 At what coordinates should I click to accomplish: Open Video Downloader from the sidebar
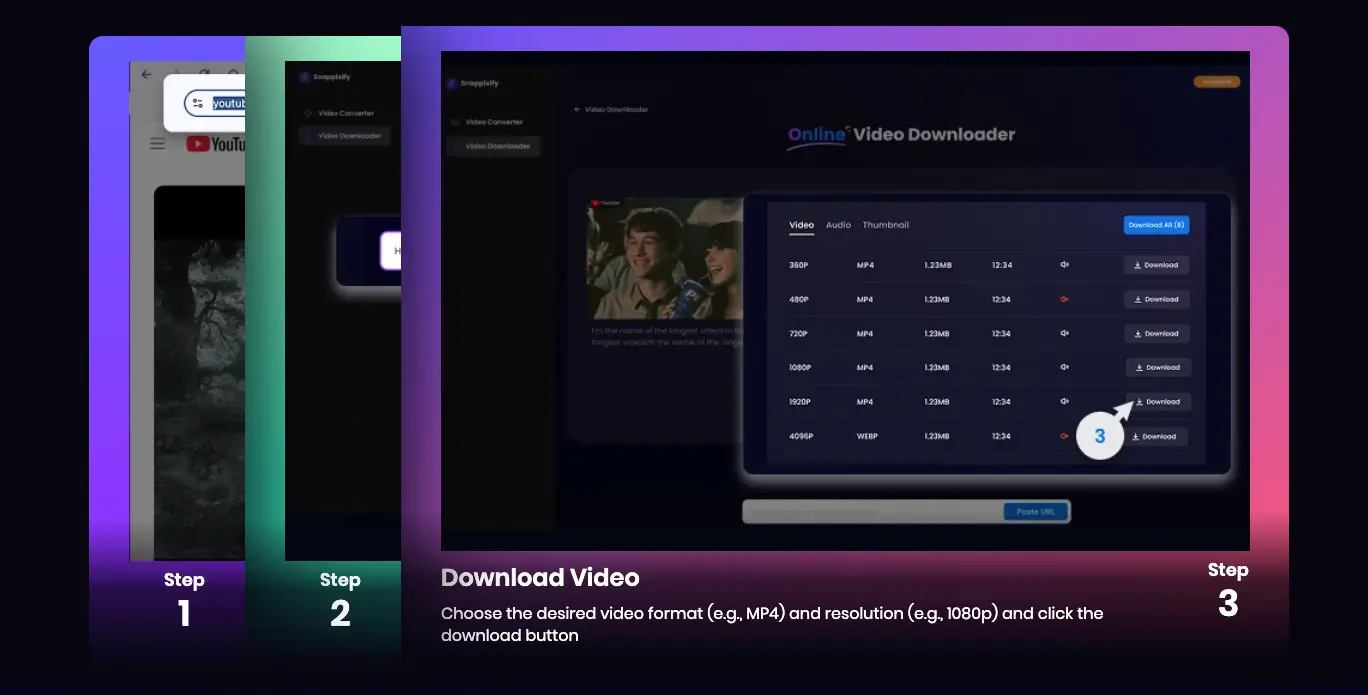click(x=493, y=146)
